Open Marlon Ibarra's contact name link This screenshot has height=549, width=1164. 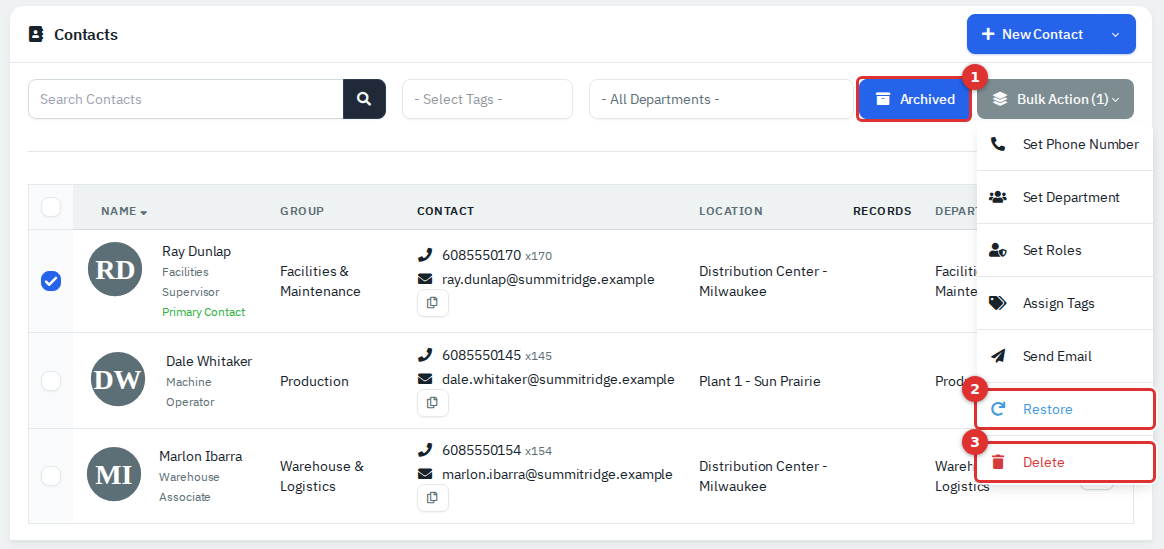[200, 456]
